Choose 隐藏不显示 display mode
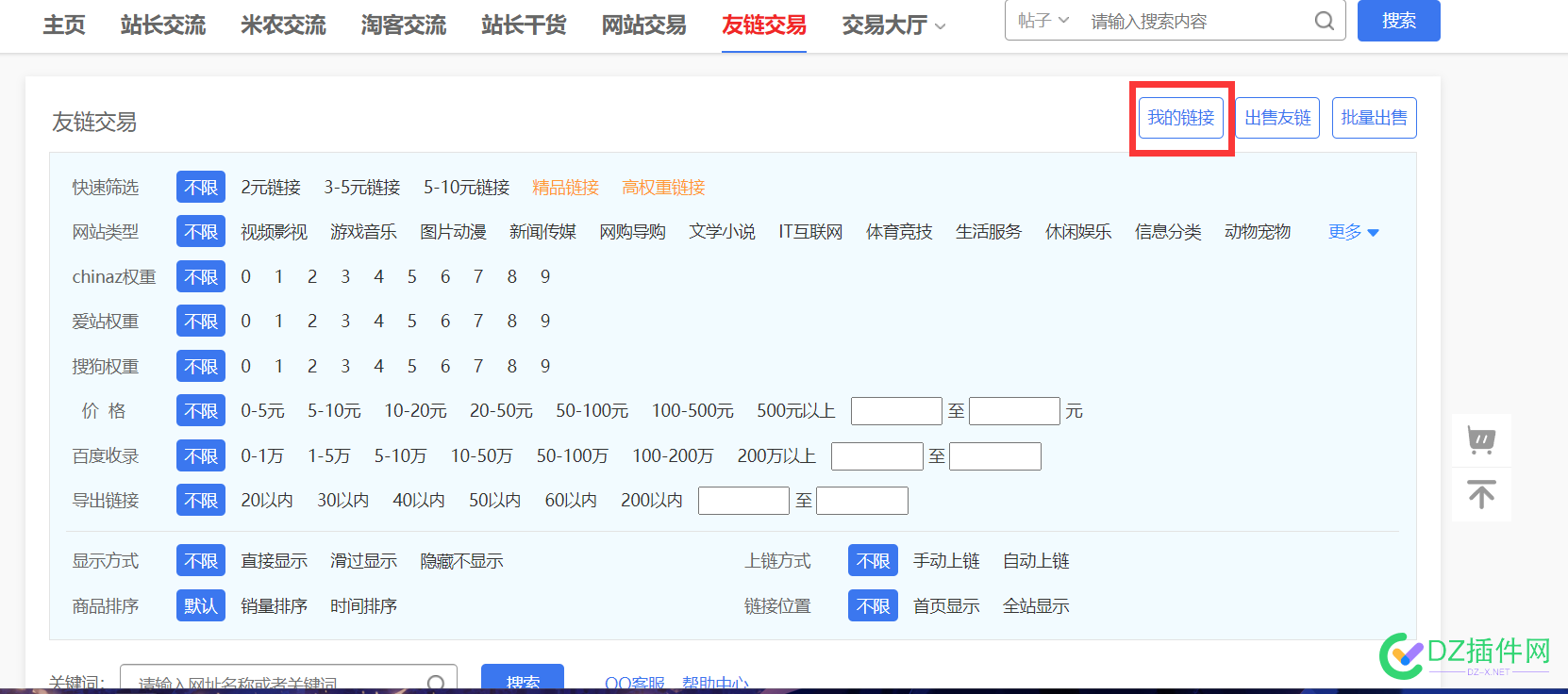Image resolution: width=1568 pixels, height=694 pixels. [461, 561]
